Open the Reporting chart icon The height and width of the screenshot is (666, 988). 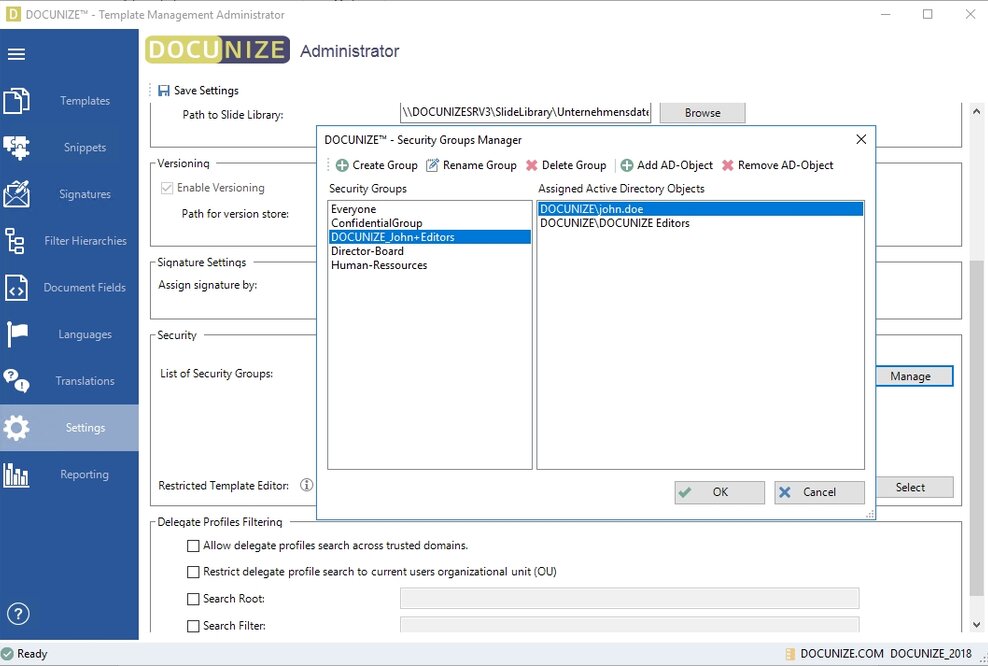point(17,475)
